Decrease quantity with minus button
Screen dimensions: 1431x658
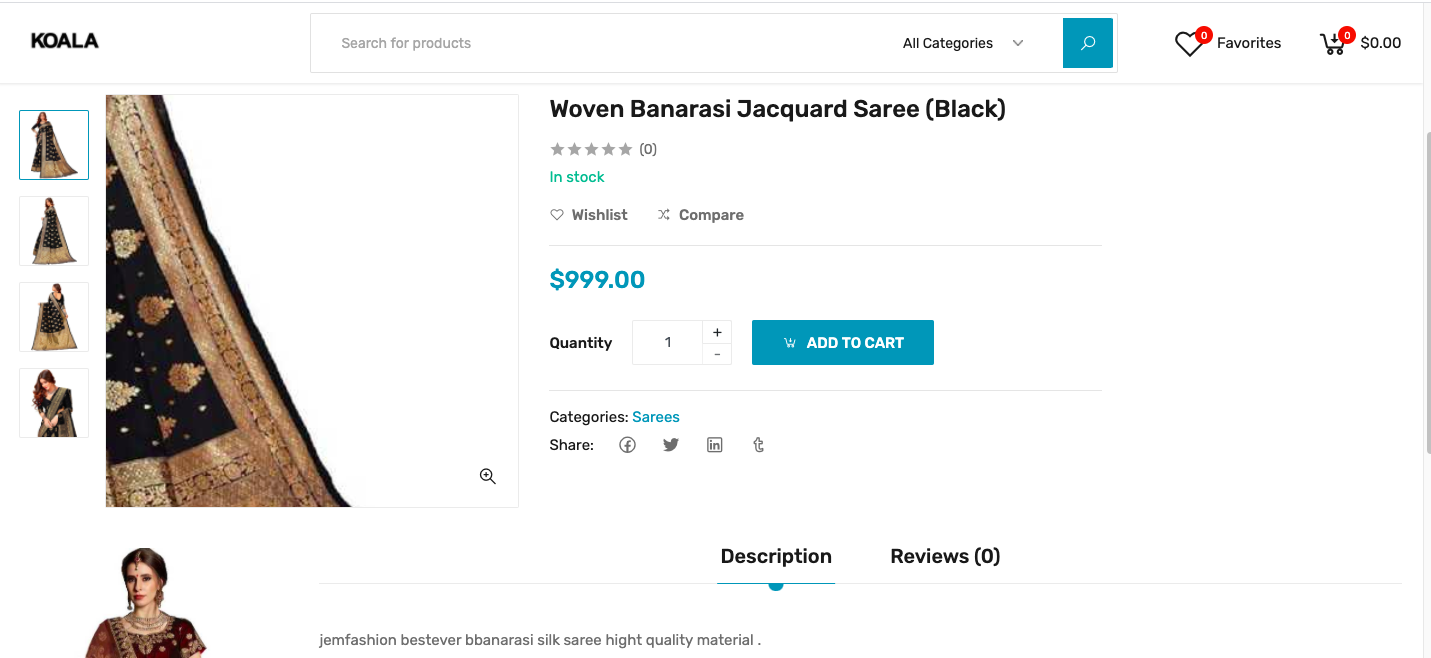(x=717, y=354)
